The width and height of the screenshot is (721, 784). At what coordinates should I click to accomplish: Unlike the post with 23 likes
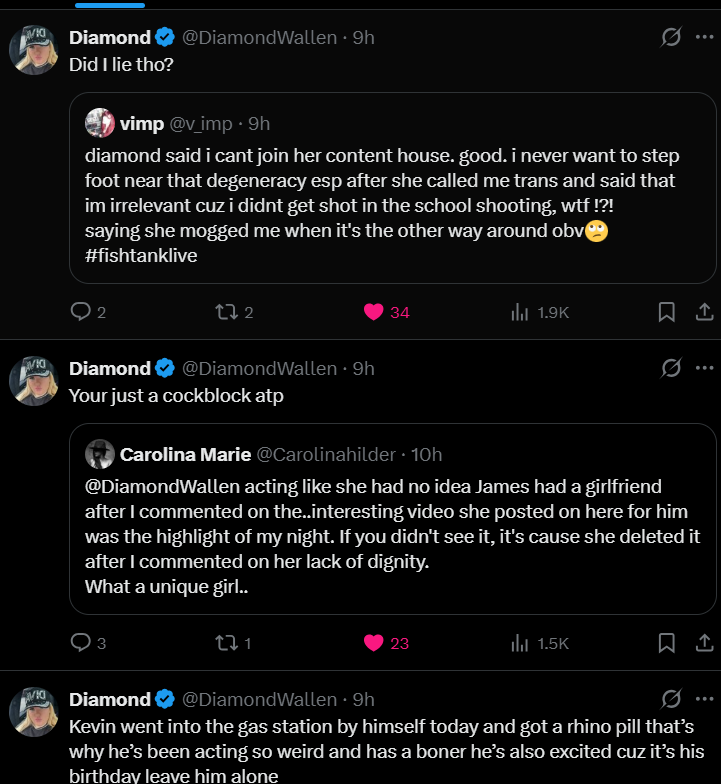[x=386, y=643]
